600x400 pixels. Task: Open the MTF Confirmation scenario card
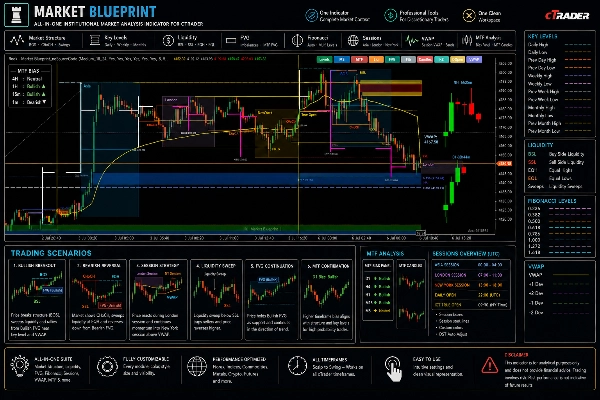pyautogui.click(x=327, y=300)
